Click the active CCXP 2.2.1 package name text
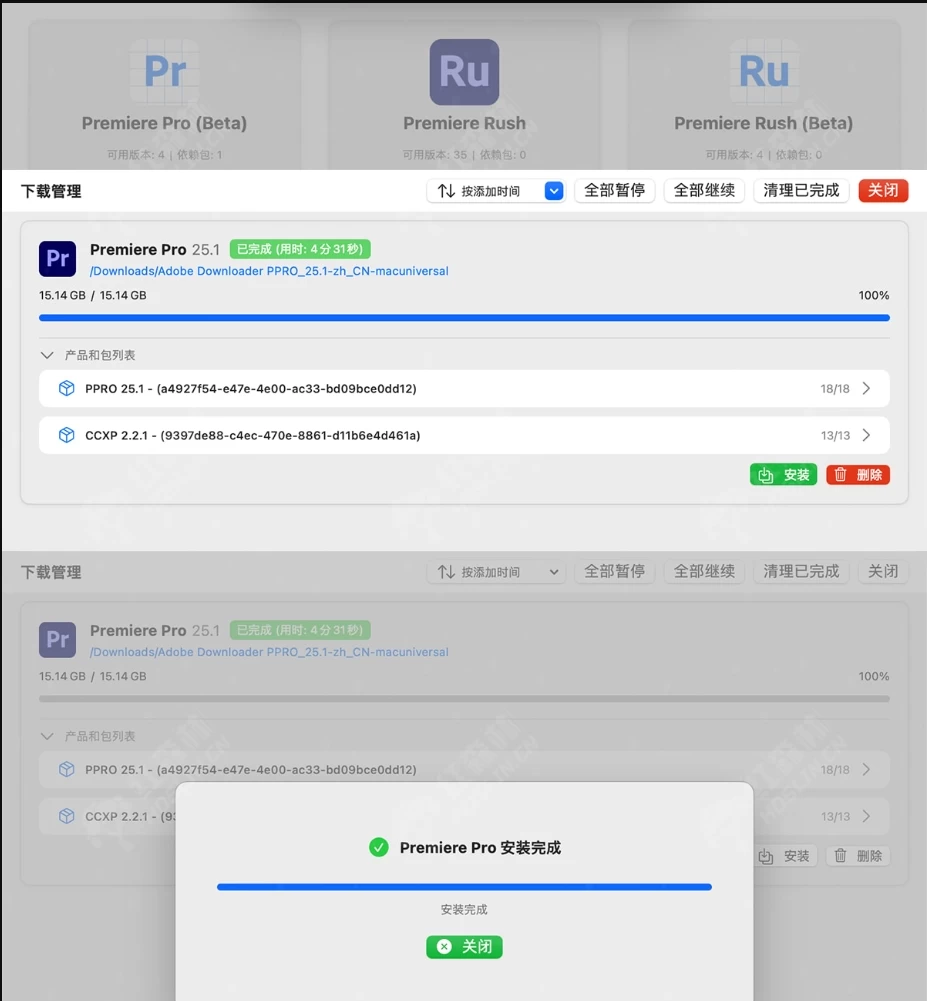927x1001 pixels. 253,435
